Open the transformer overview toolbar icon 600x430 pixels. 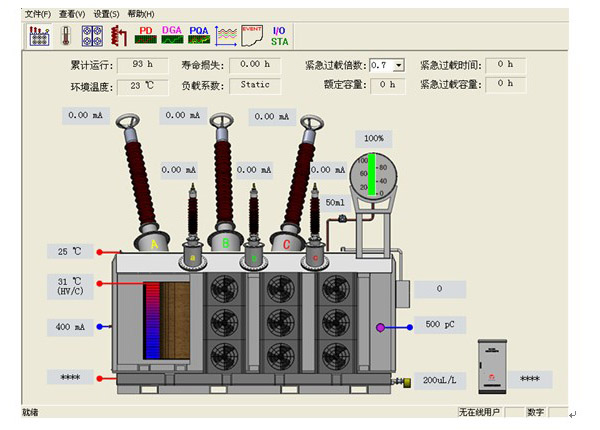click(x=37, y=35)
